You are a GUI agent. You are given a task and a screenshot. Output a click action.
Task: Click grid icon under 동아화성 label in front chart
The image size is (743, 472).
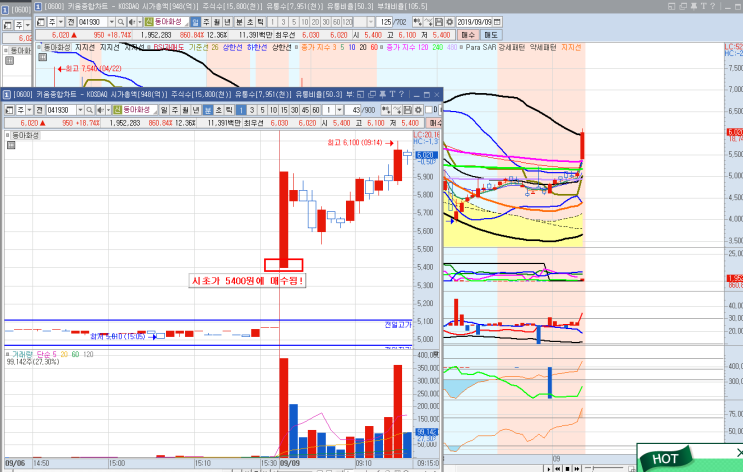[x=11, y=145]
